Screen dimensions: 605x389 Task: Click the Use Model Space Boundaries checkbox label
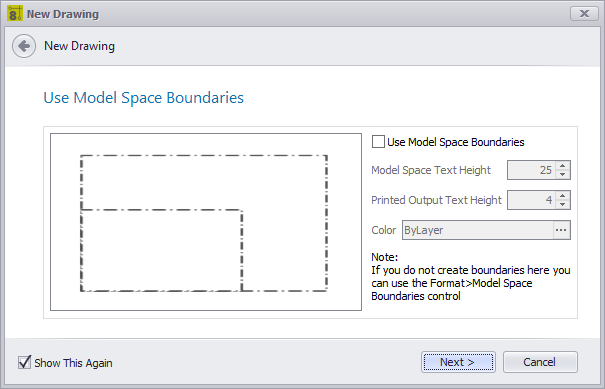[x=456, y=142]
